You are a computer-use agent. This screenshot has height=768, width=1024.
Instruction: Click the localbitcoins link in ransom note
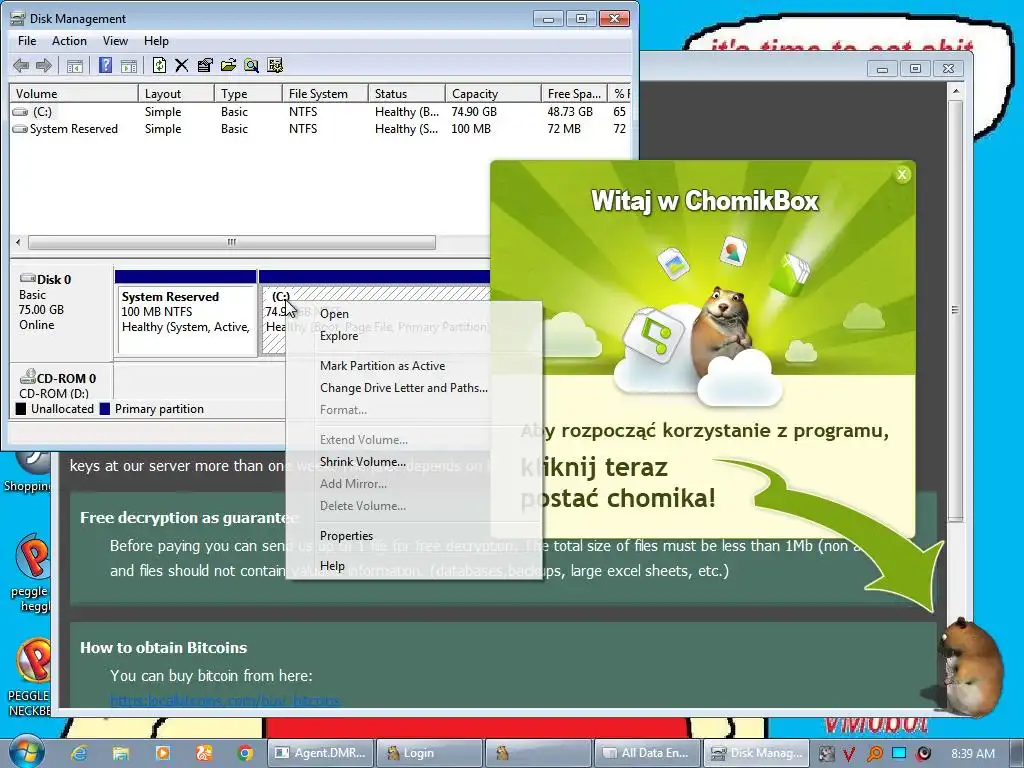[x=225, y=700]
